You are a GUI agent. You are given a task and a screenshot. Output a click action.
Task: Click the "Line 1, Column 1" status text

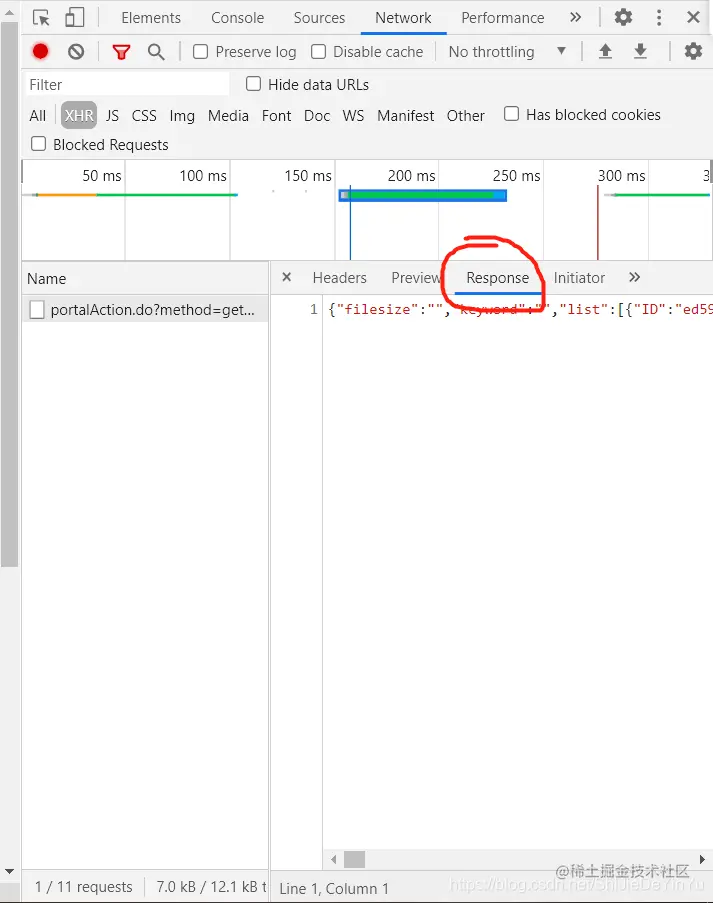coord(334,889)
